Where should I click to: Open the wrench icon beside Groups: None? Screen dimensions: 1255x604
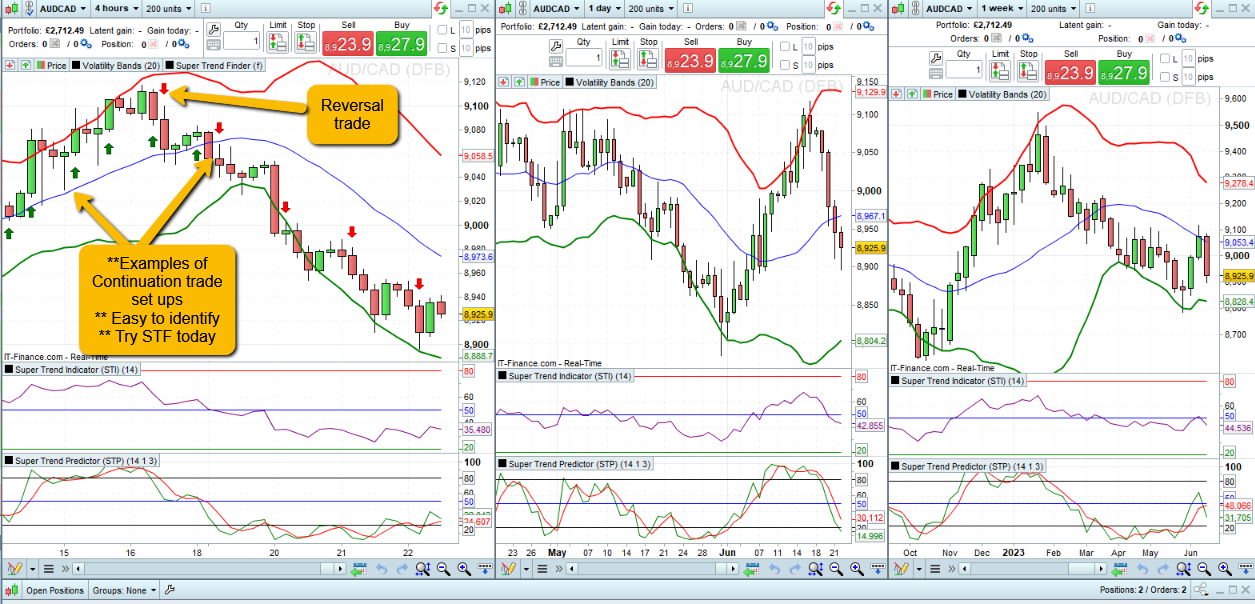click(x=170, y=590)
